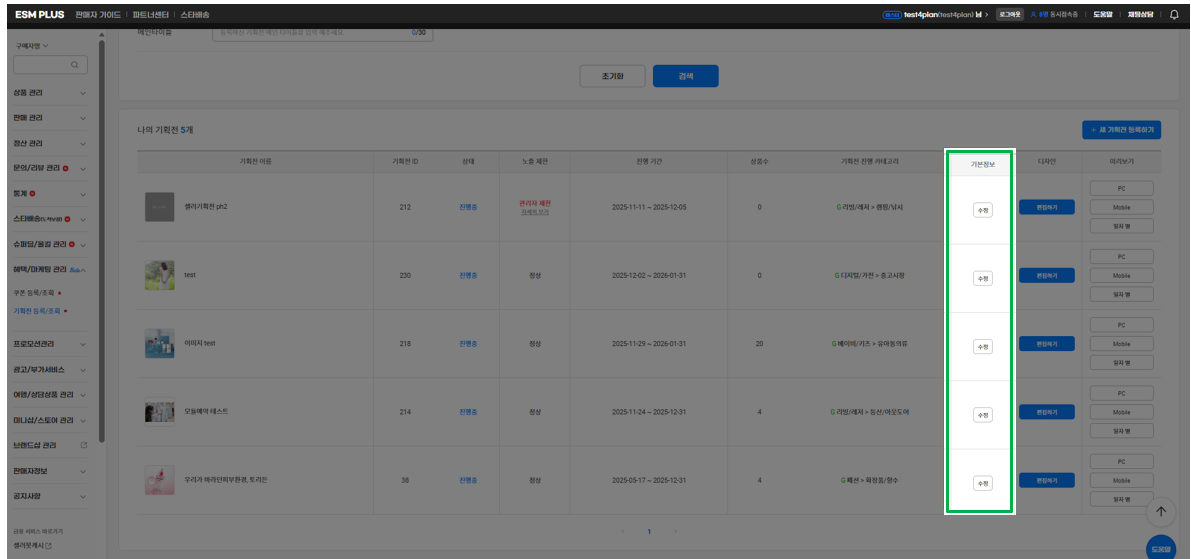Screen dimensions: 1191x559
Task: Click next page arrow in pagination
Action: pyautogui.click(x=675, y=532)
